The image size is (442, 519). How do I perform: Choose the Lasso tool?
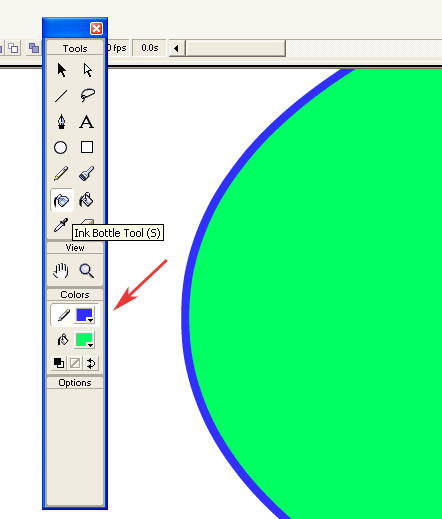coord(88,95)
